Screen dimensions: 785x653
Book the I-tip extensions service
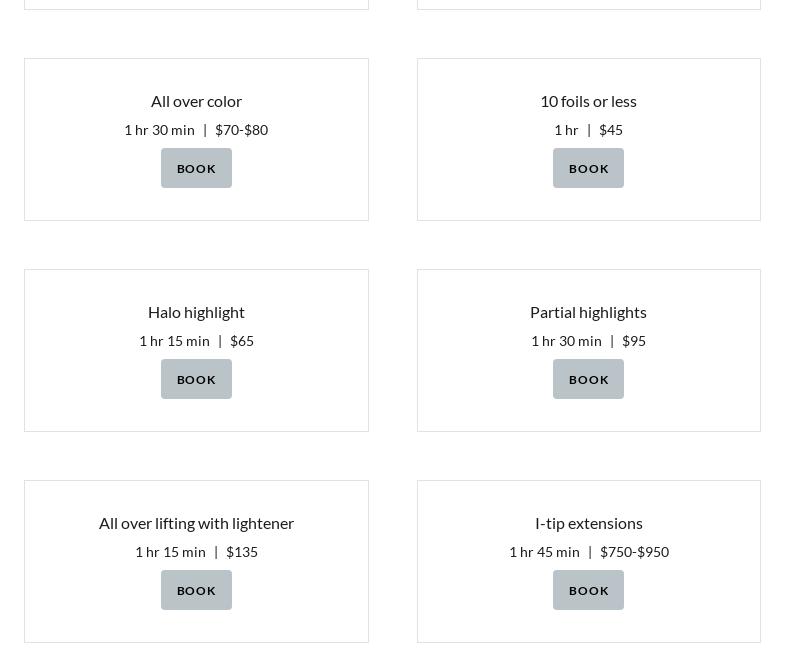pyautogui.click(x=588, y=590)
